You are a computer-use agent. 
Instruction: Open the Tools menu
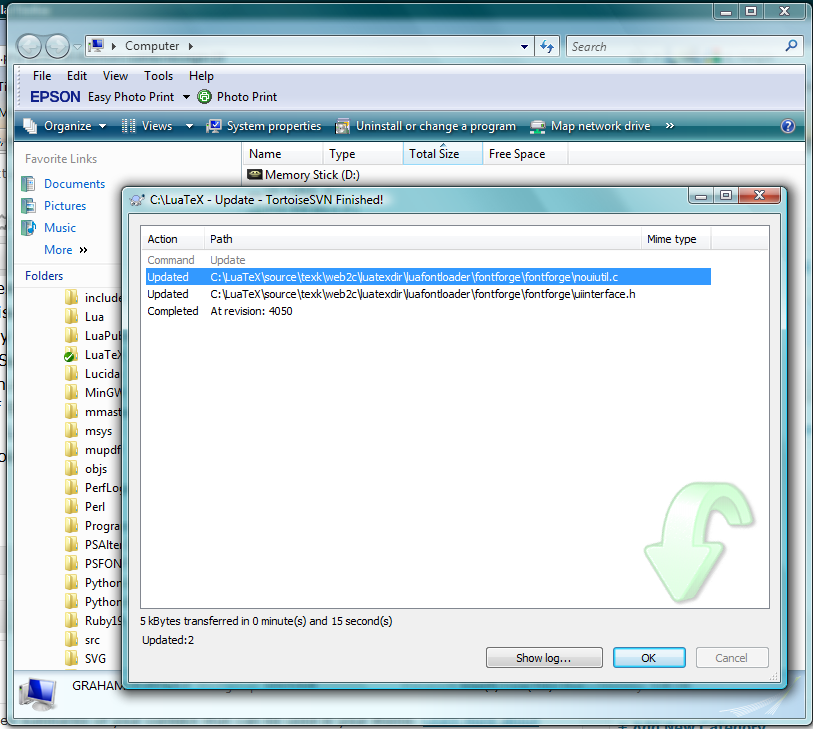158,76
